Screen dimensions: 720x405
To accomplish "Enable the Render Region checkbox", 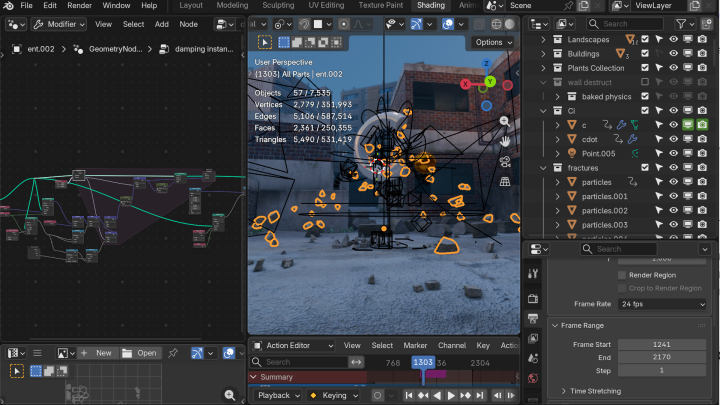I will 622,274.
